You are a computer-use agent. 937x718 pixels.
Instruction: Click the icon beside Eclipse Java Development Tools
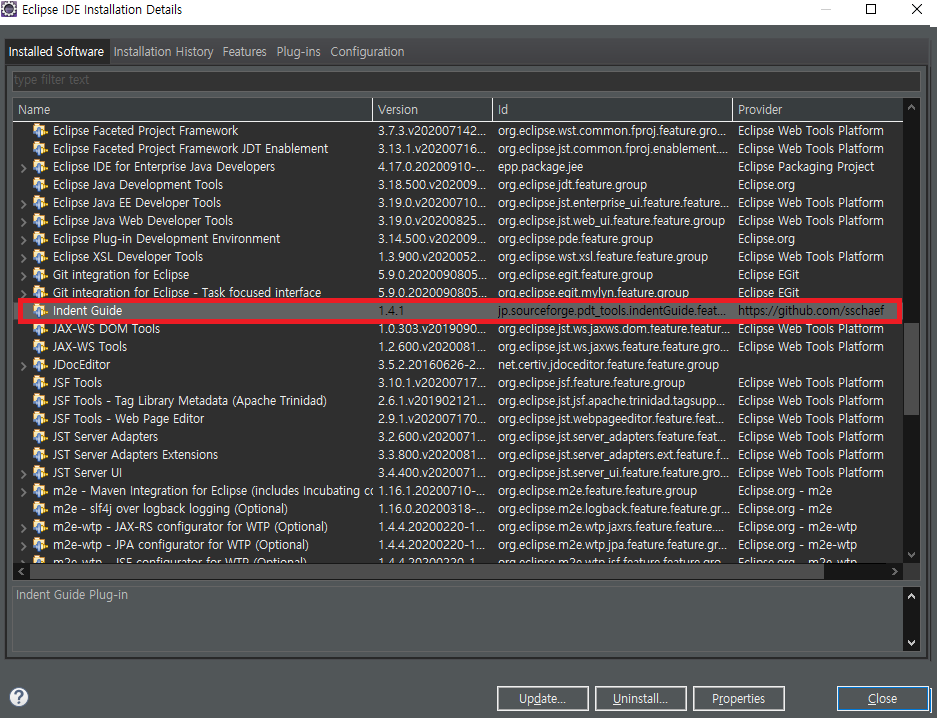(x=40, y=185)
